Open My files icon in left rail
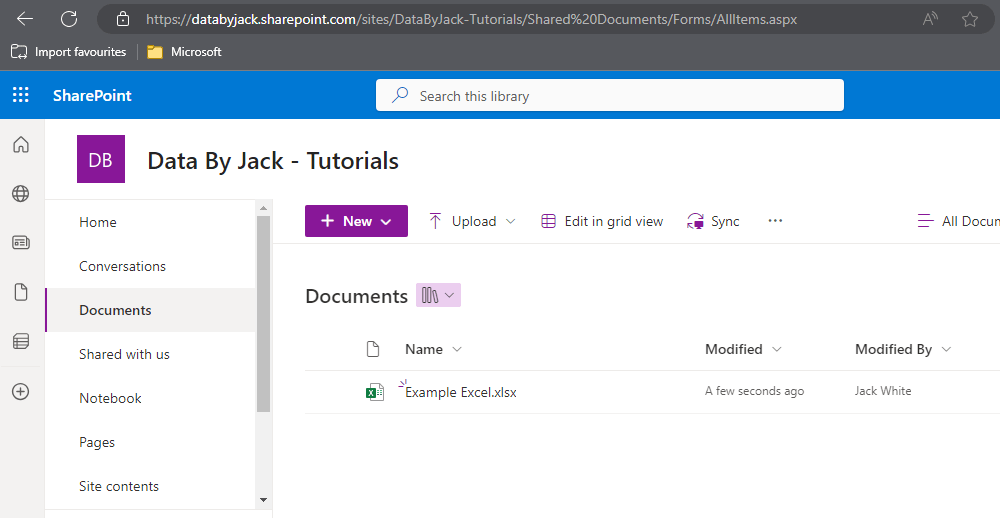The height and width of the screenshot is (518, 1000). tap(20, 292)
